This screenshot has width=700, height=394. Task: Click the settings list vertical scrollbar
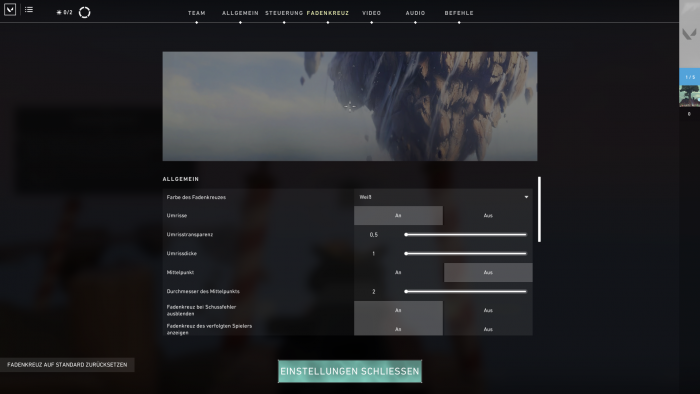(x=539, y=209)
